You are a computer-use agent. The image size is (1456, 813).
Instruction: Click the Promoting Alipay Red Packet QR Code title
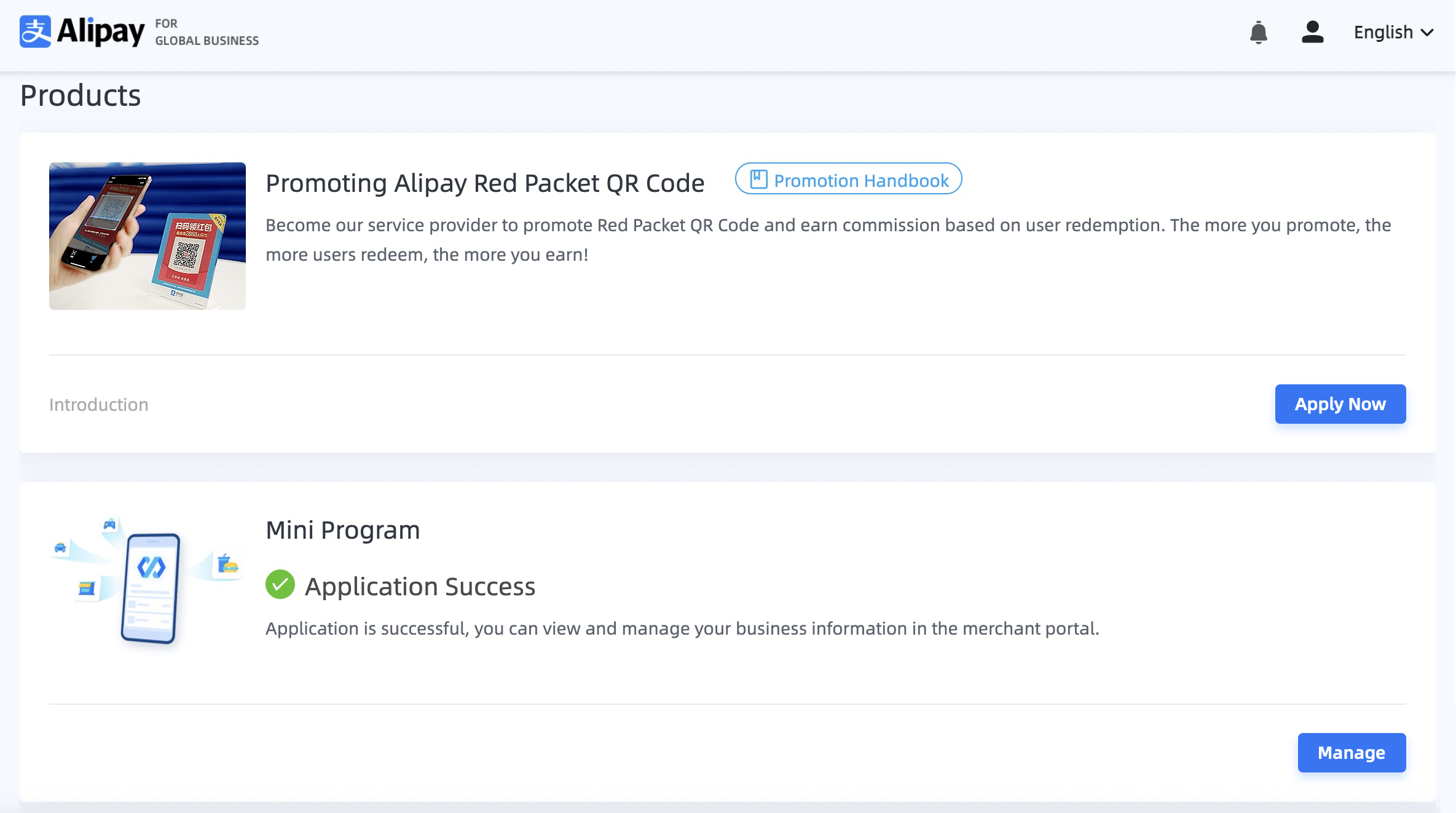pyautogui.click(x=485, y=183)
